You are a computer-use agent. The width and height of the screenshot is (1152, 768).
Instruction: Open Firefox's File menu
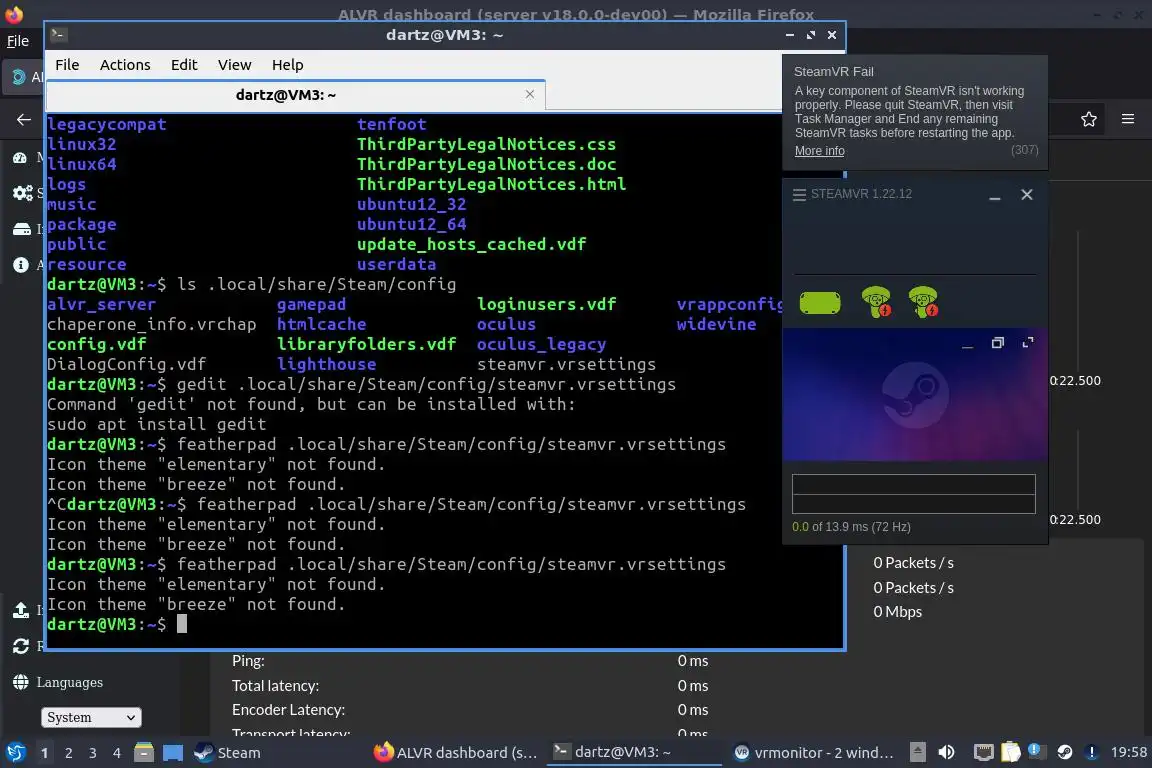click(18, 41)
